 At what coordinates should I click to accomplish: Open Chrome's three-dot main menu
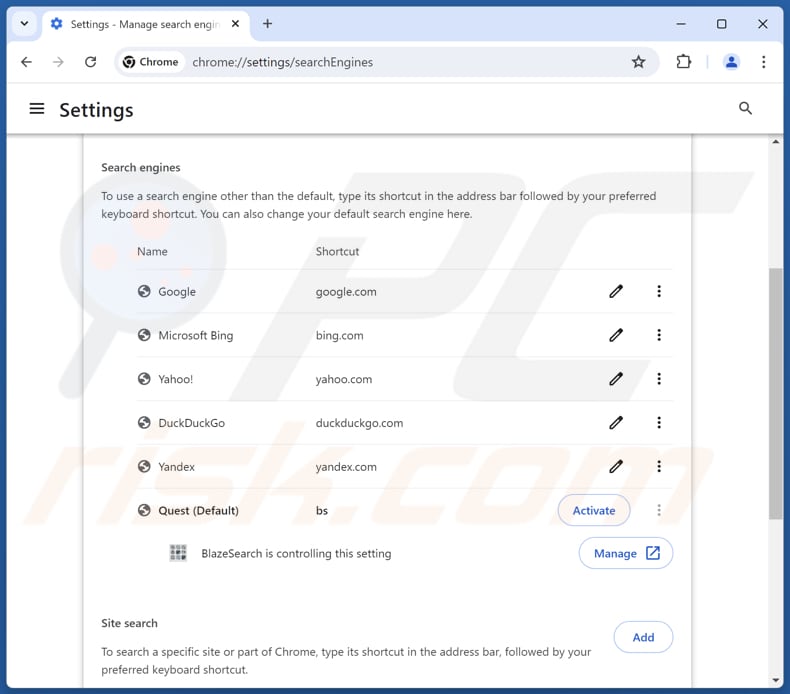tap(763, 62)
